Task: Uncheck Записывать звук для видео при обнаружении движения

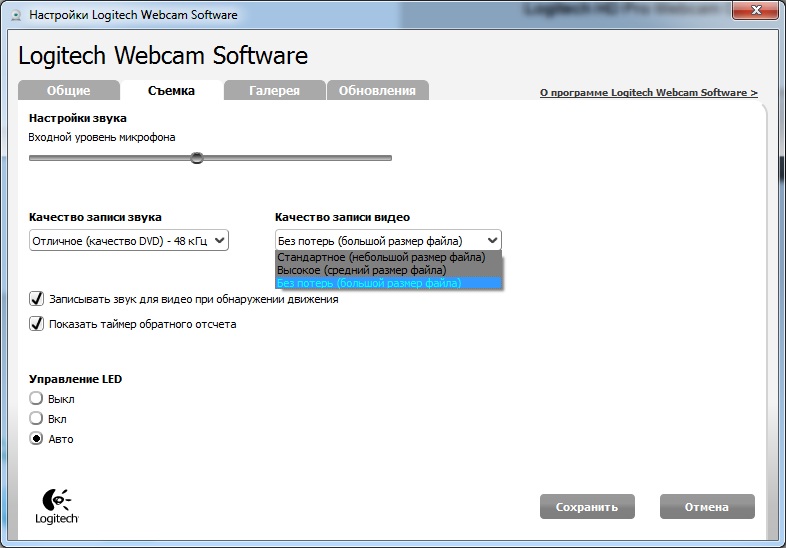Action: pyautogui.click(x=37, y=299)
